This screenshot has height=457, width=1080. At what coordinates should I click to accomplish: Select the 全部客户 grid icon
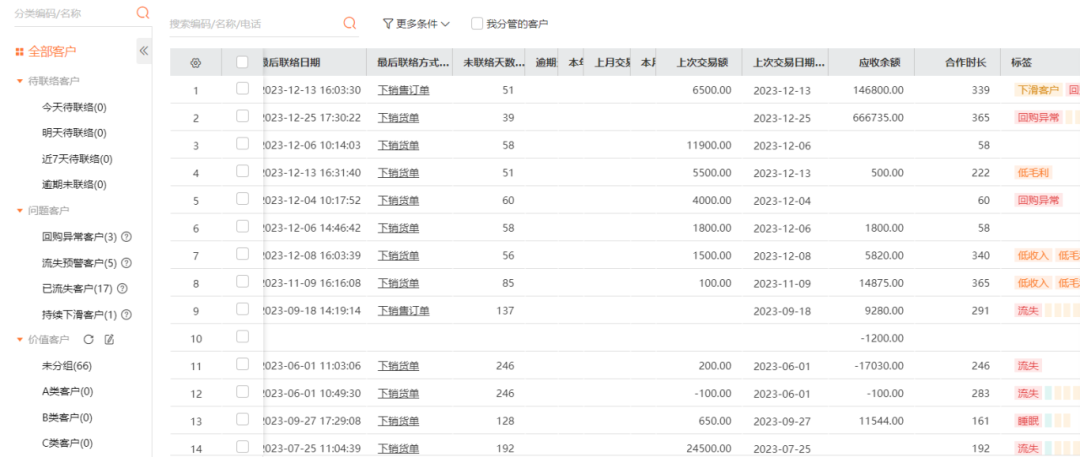click(19, 52)
